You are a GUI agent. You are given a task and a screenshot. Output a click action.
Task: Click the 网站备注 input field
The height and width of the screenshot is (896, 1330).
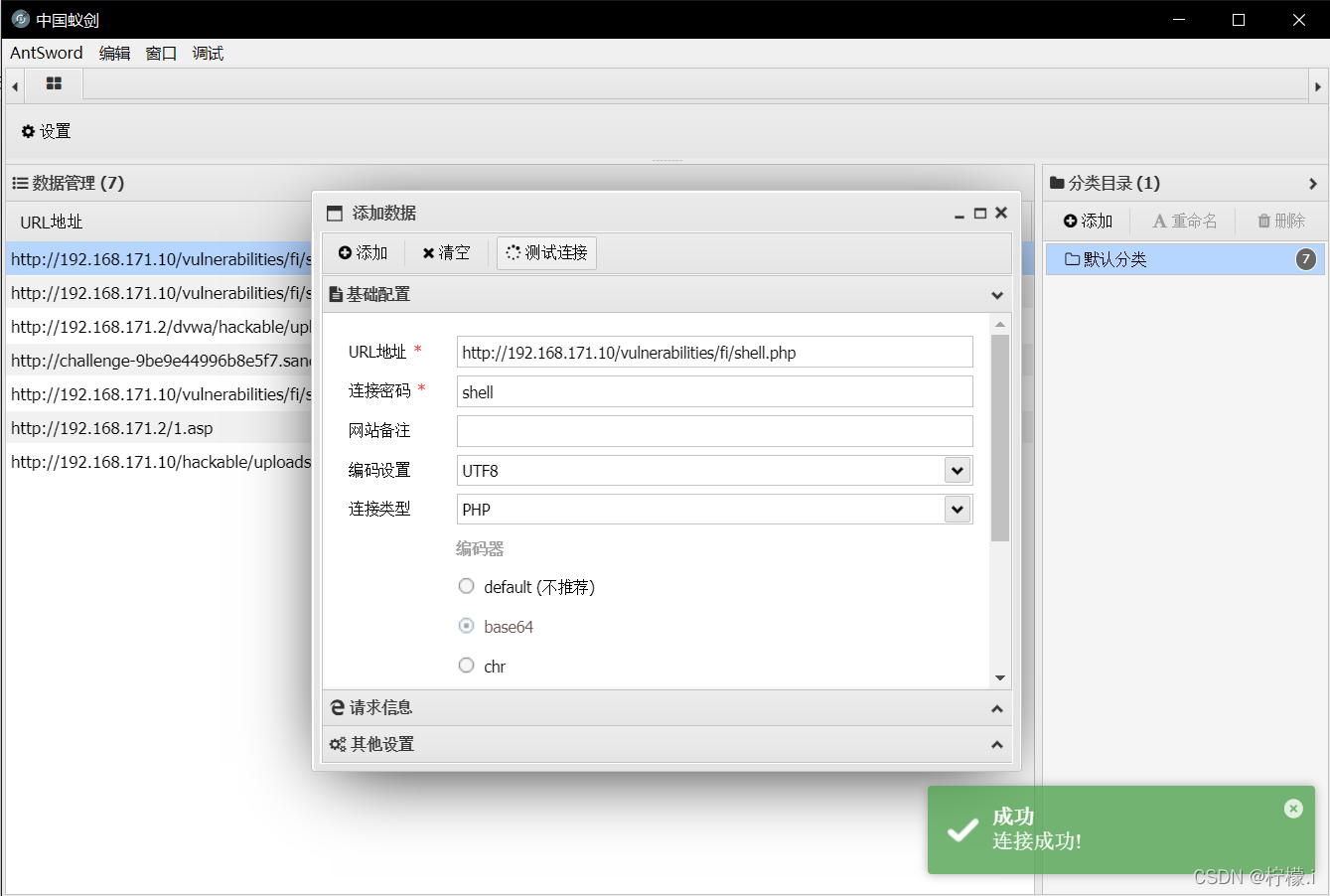715,431
